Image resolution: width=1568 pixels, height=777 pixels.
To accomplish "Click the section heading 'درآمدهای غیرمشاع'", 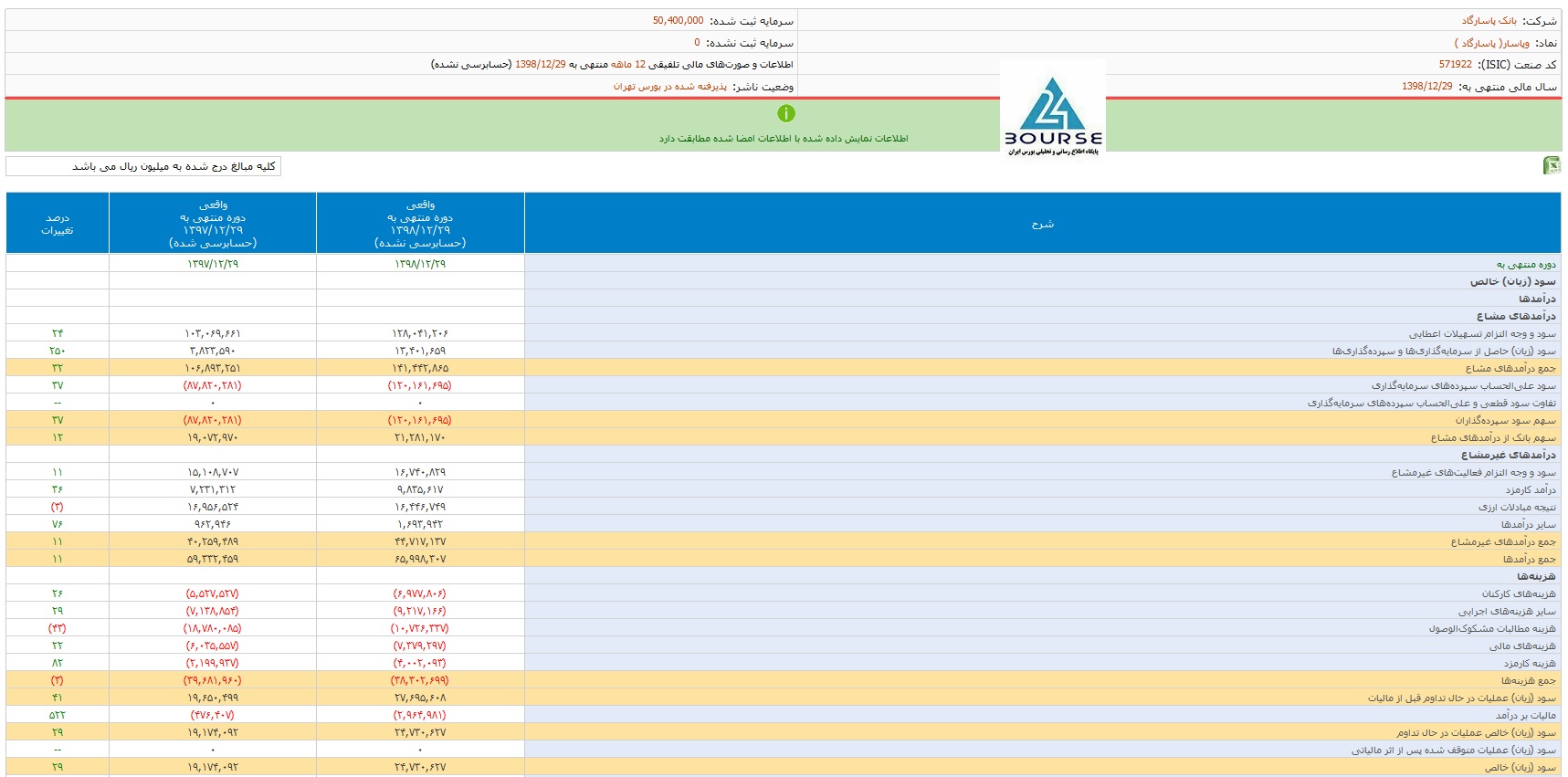I will [x=1508, y=455].
